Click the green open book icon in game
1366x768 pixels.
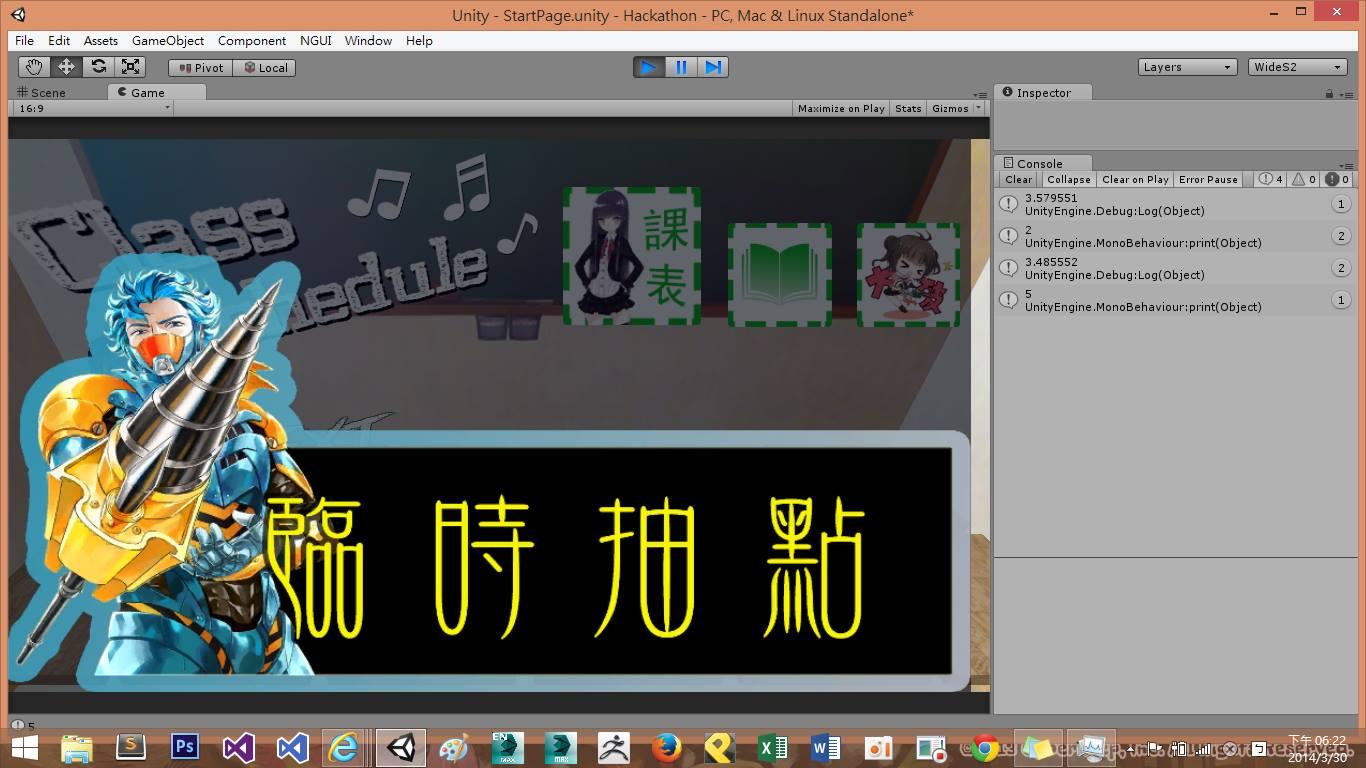pos(780,274)
